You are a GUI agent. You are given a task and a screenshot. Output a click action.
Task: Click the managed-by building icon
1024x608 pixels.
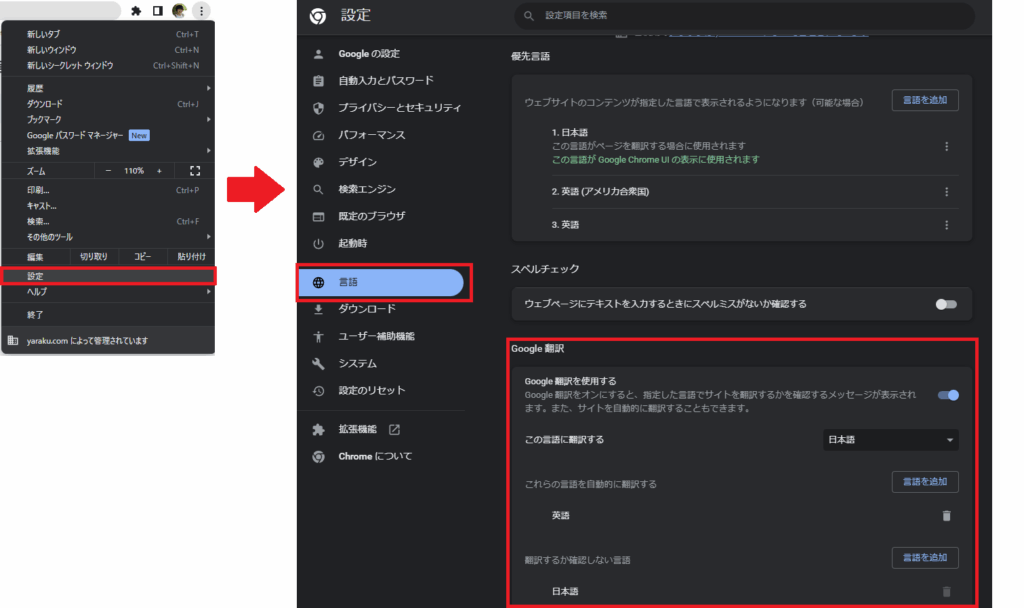click(x=12, y=340)
